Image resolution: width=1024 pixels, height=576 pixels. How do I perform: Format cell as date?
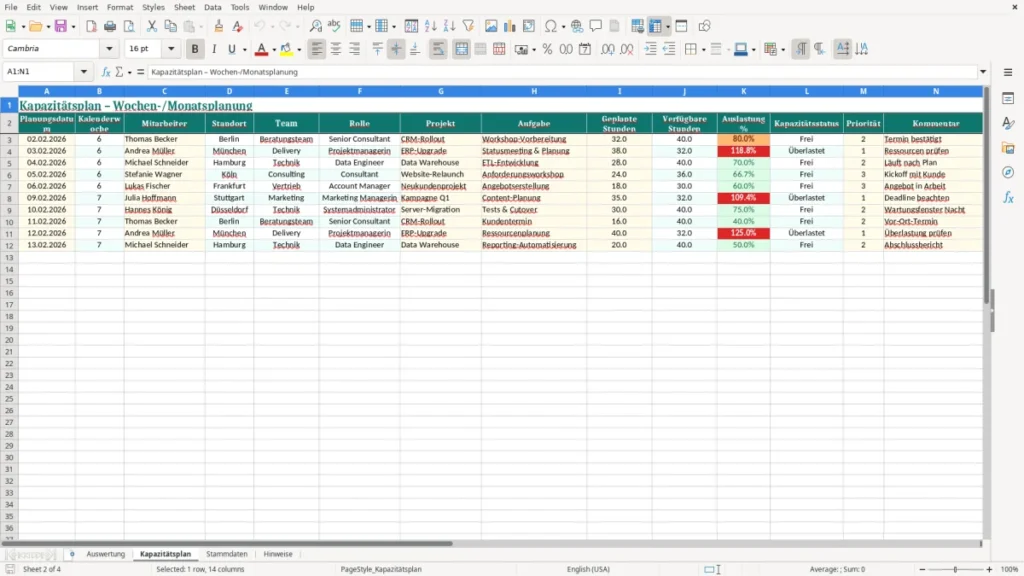[x=585, y=49]
